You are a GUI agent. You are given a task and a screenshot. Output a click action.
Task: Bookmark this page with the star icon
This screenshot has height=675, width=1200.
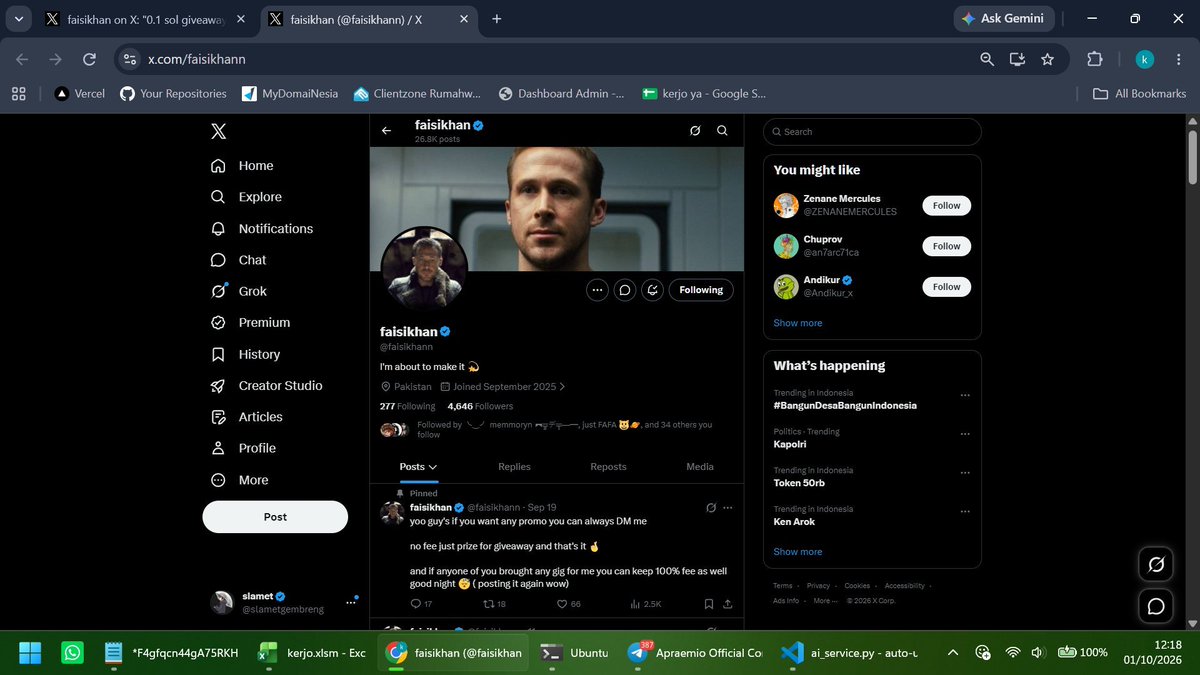(1047, 59)
